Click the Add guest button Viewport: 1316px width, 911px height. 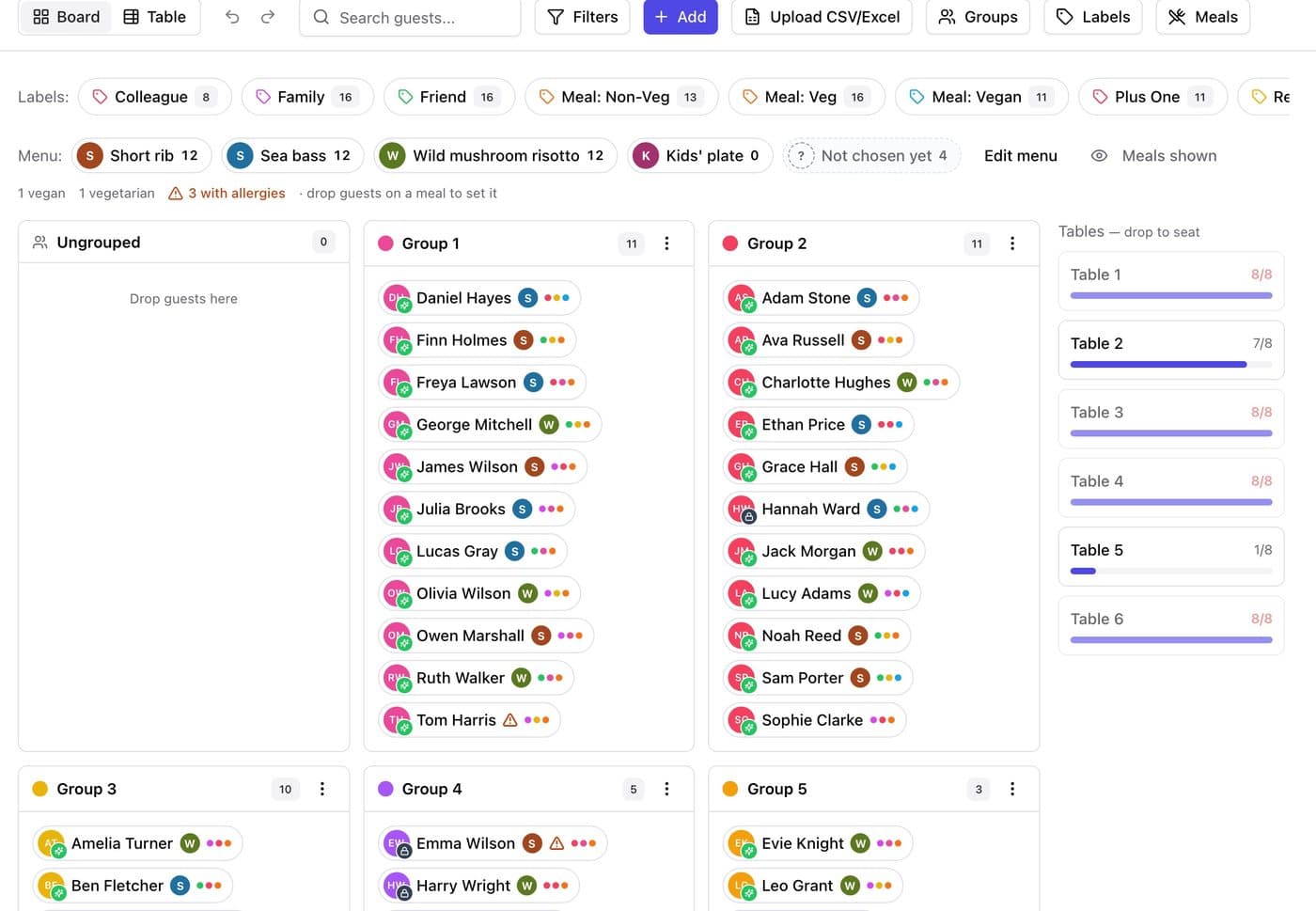click(681, 17)
